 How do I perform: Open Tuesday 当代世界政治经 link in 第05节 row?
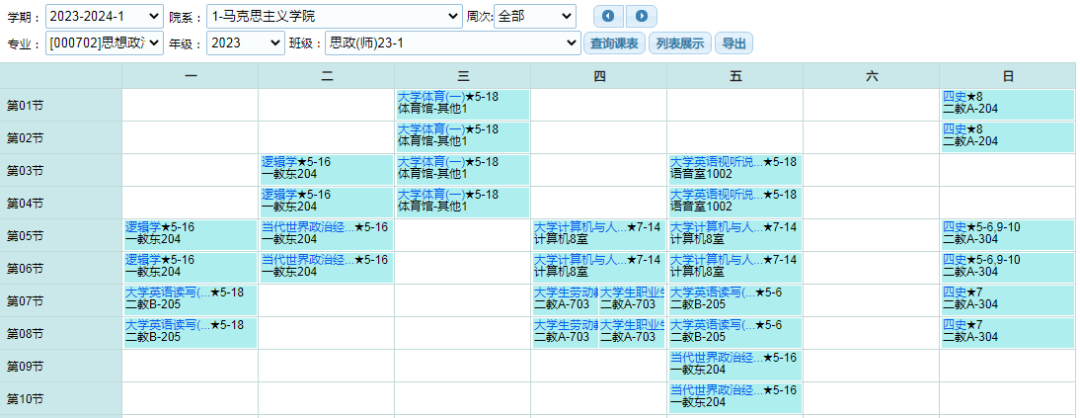pos(308,227)
